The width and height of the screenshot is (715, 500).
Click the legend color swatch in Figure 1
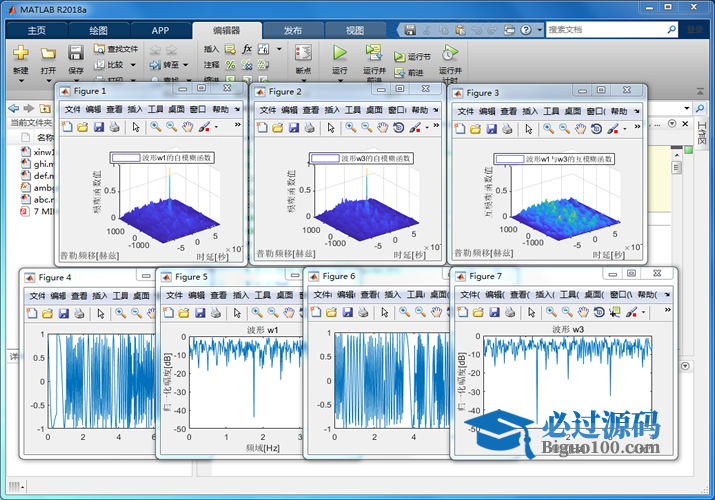pyautogui.click(x=125, y=158)
